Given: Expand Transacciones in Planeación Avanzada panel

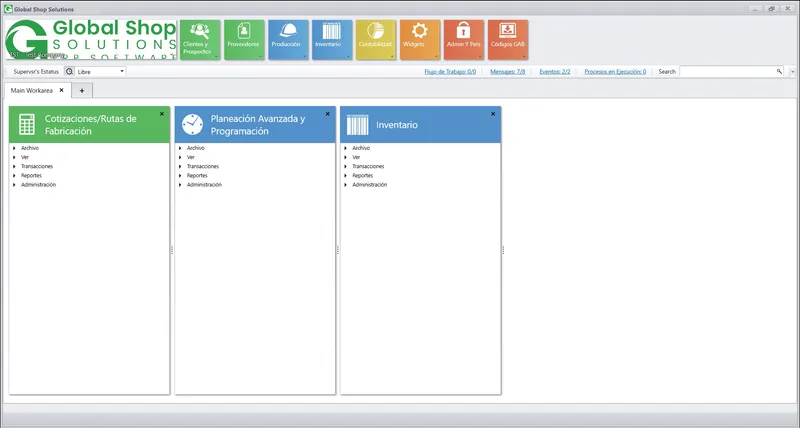Looking at the screenshot, I should click(x=180, y=166).
